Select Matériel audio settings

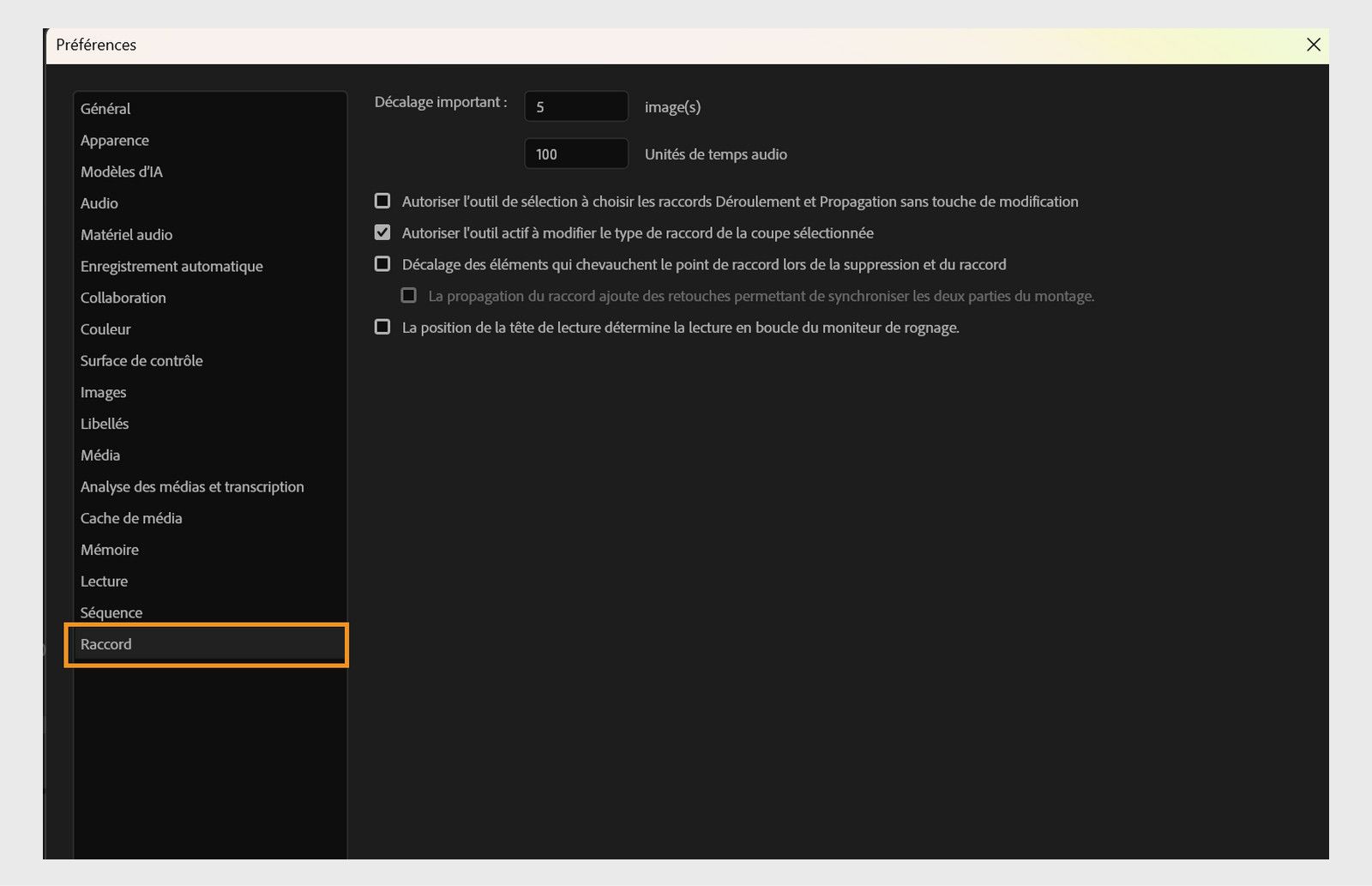point(126,234)
